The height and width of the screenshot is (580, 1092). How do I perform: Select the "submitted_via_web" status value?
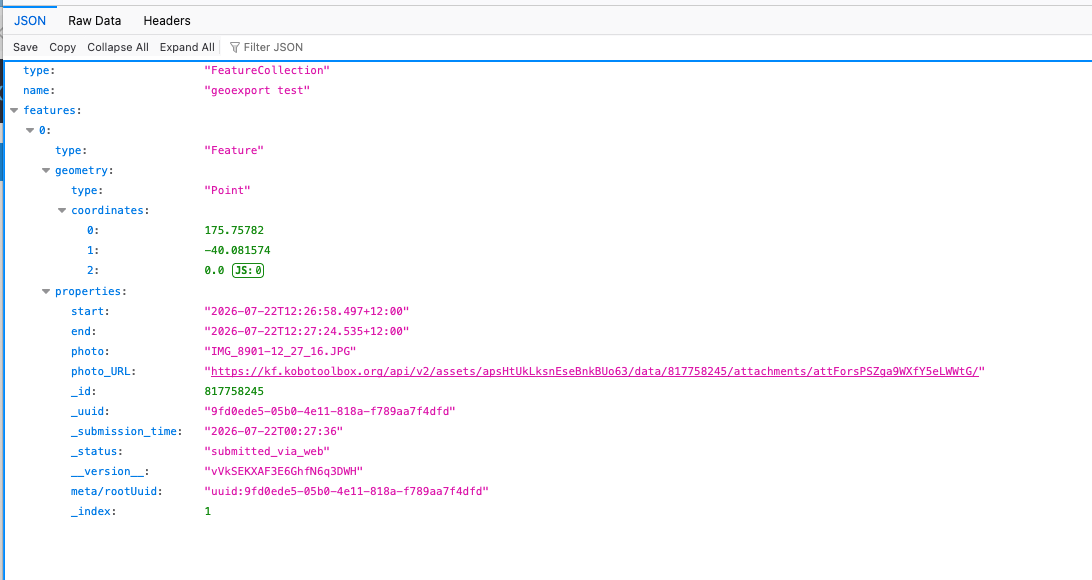[267, 451]
